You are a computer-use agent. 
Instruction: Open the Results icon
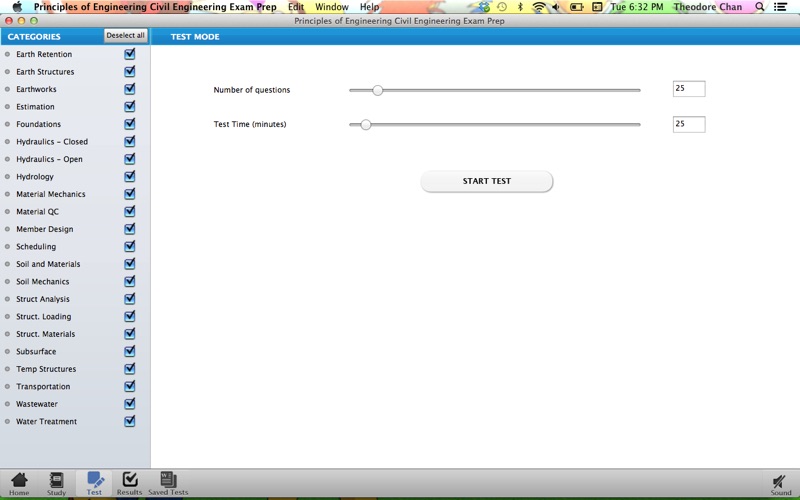[x=130, y=484]
